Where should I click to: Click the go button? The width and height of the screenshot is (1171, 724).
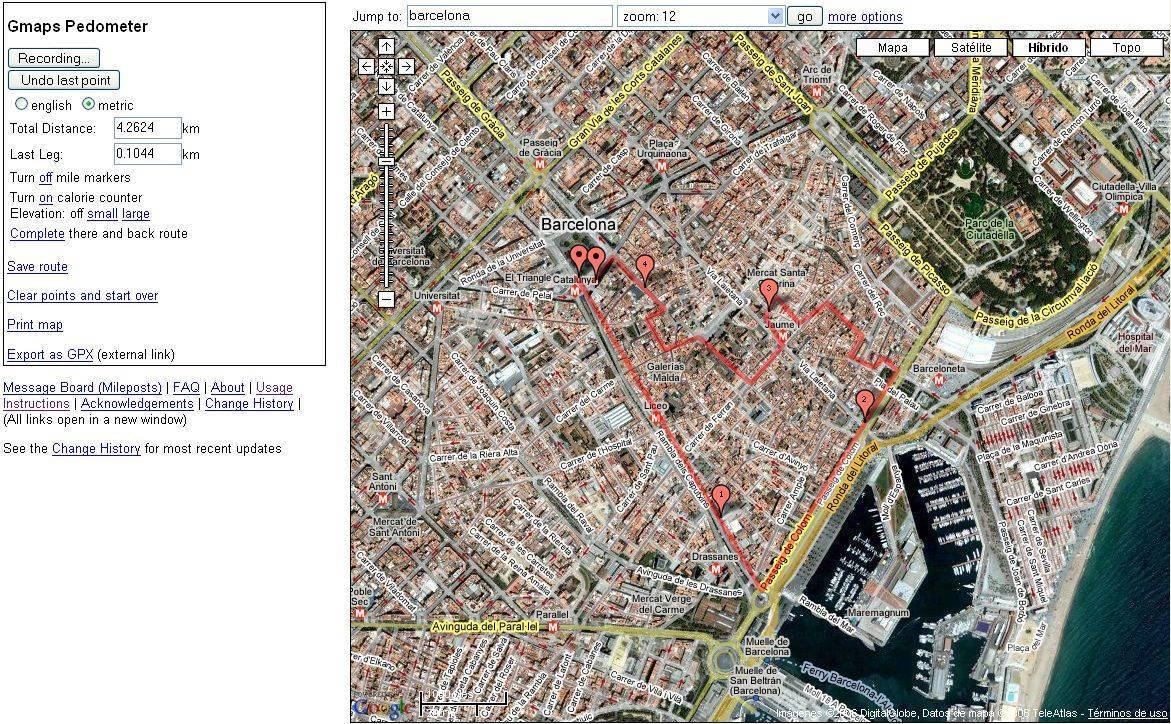coord(804,16)
